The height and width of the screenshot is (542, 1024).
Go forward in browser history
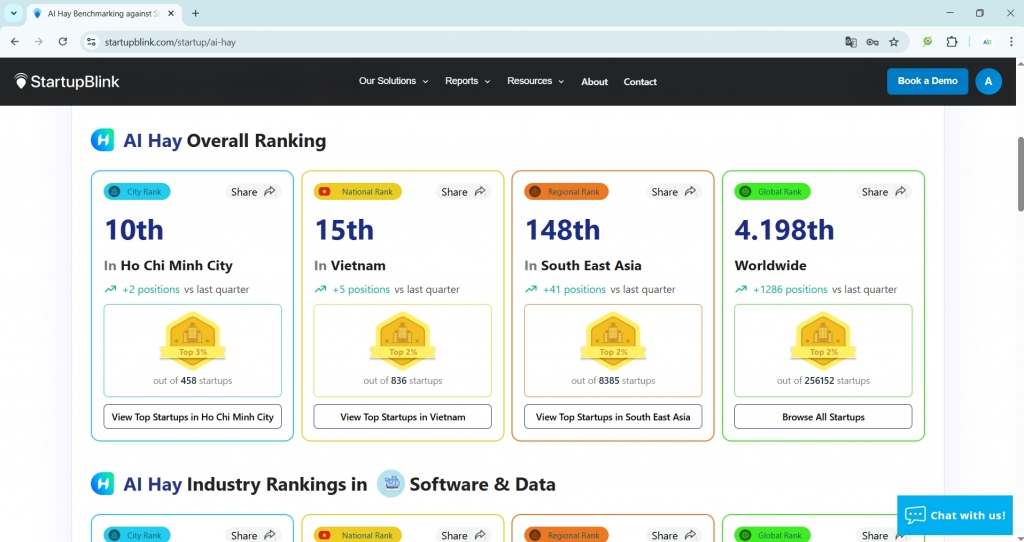coord(39,42)
